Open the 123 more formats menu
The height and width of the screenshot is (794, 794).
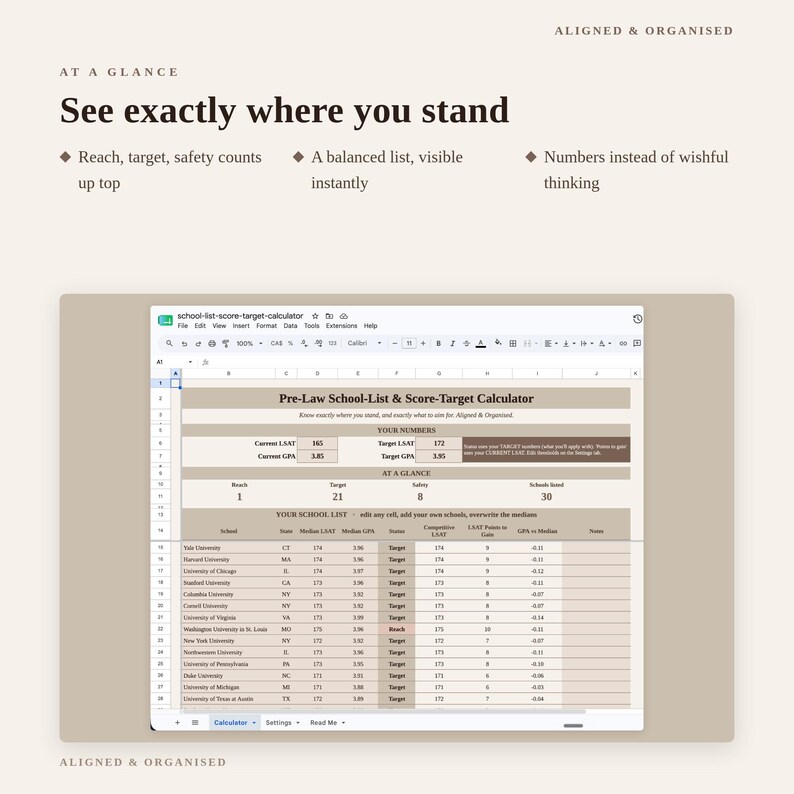point(332,343)
